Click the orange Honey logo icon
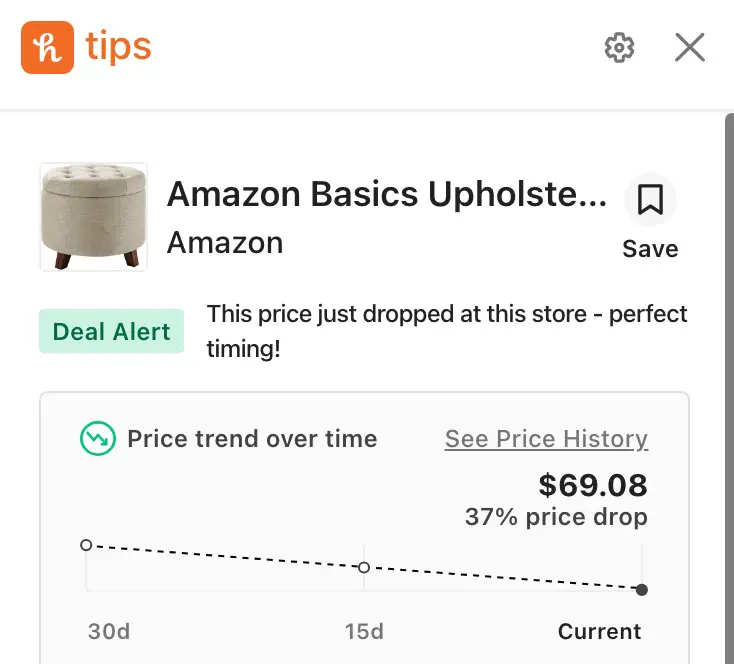The image size is (734, 664). [x=47, y=47]
